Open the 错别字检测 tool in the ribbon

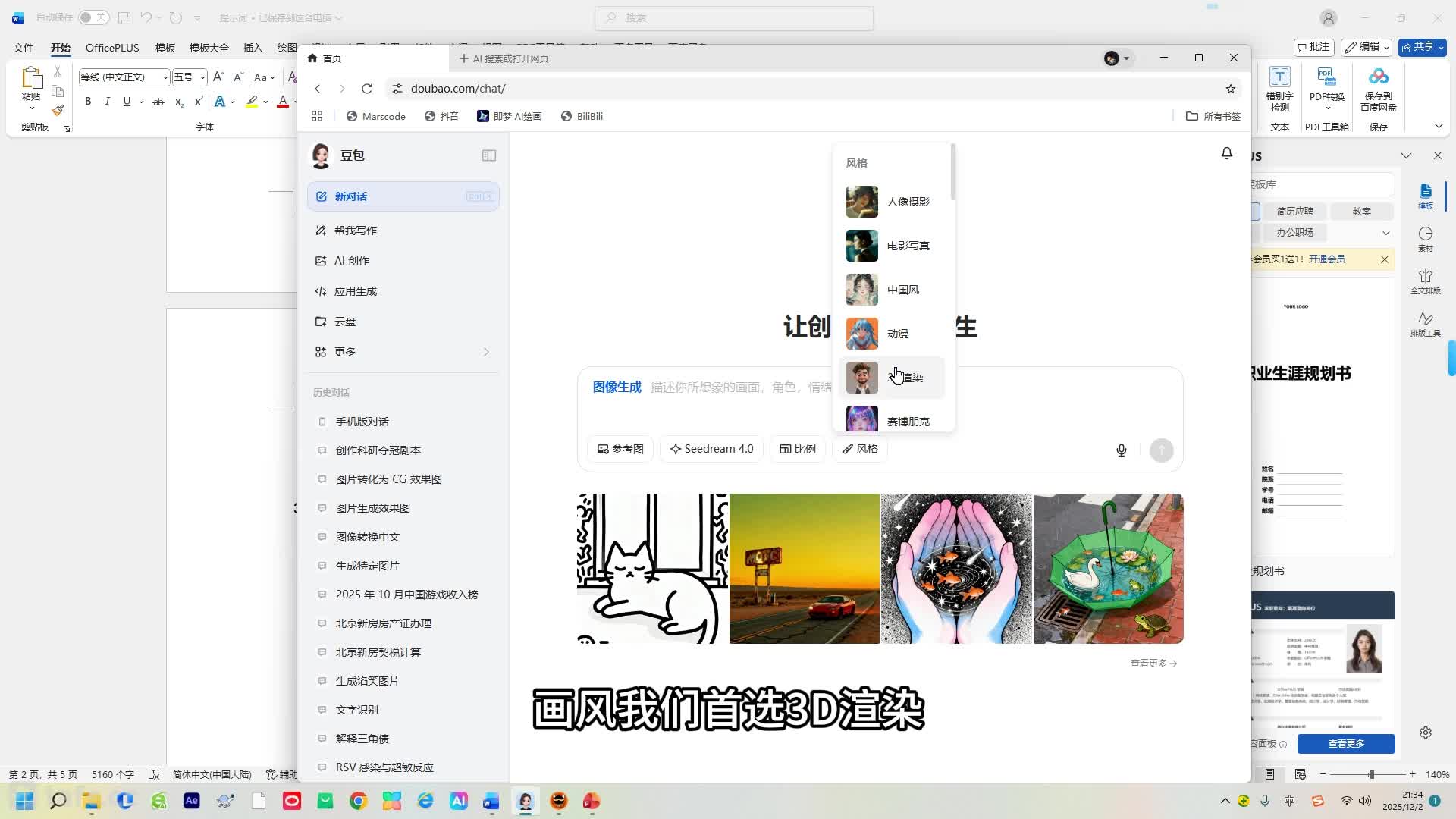[x=1279, y=87]
